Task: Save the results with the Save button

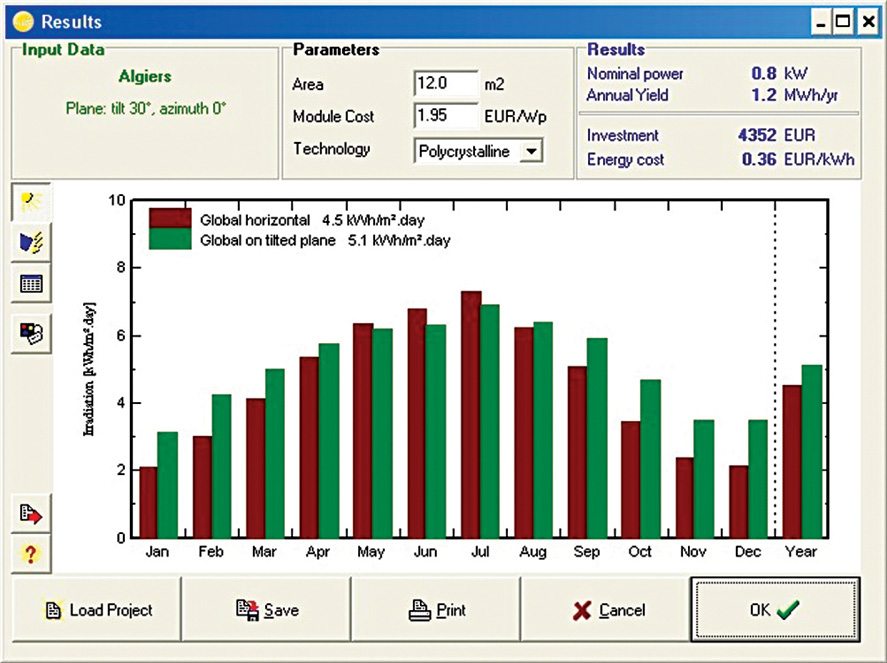Action: click(x=266, y=610)
